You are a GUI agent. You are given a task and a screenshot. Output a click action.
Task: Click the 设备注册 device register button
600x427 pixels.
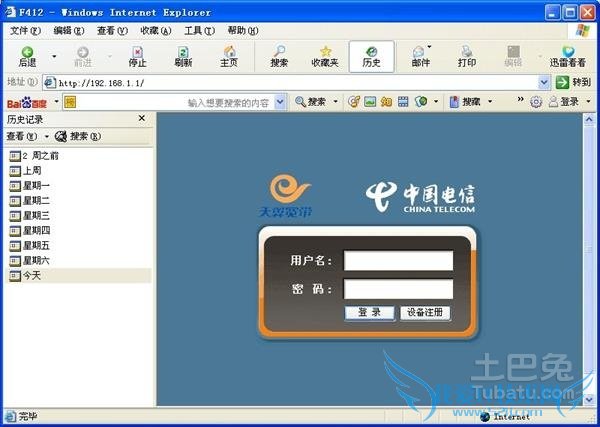[425, 313]
